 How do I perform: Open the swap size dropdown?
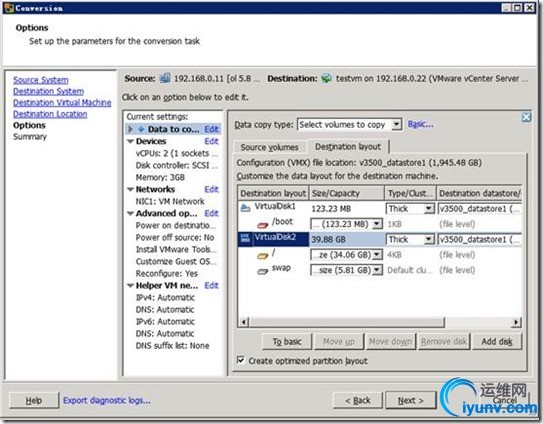[x=377, y=270]
